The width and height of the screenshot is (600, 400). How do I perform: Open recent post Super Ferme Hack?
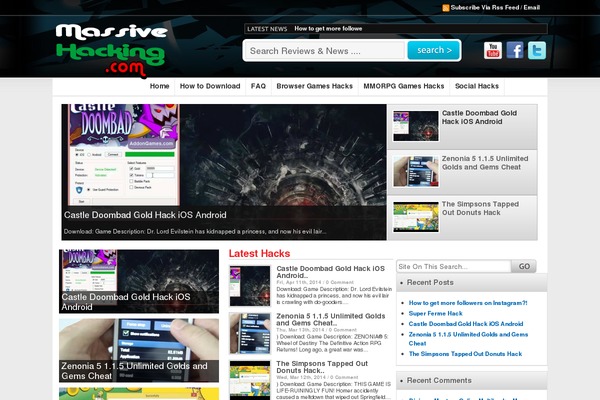[x=435, y=313]
